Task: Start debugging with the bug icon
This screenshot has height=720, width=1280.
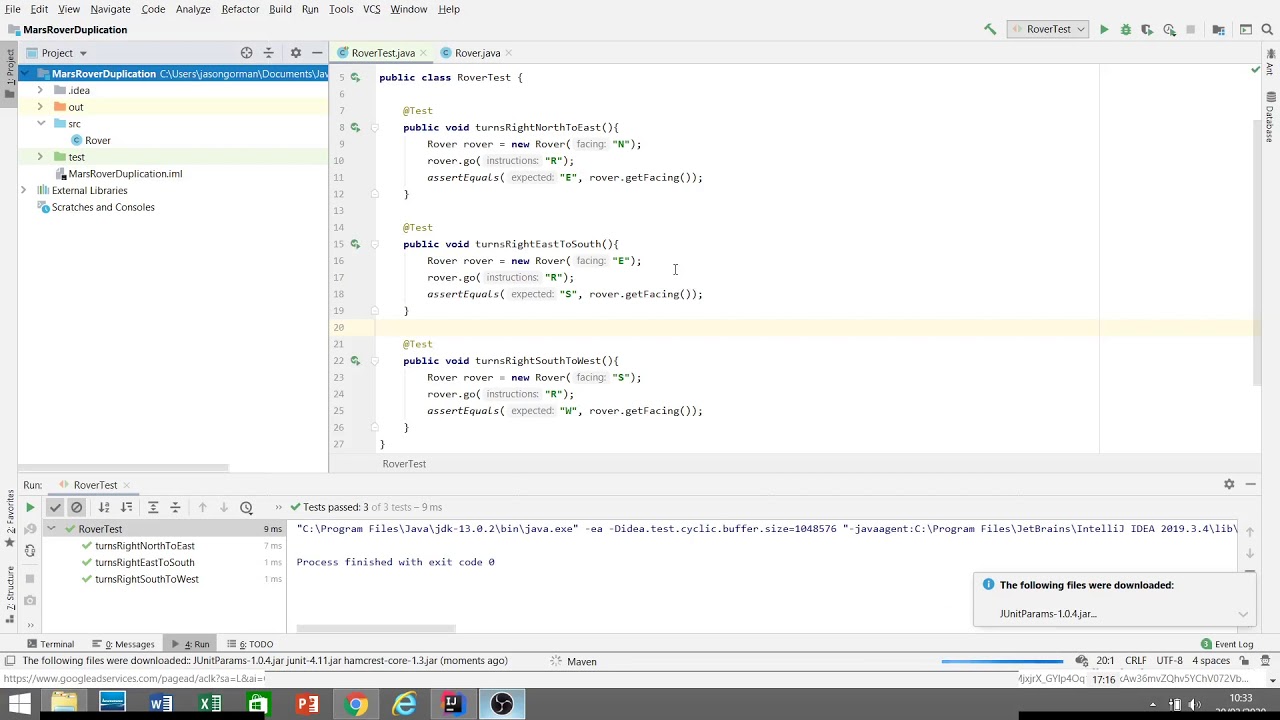Action: point(1125,30)
